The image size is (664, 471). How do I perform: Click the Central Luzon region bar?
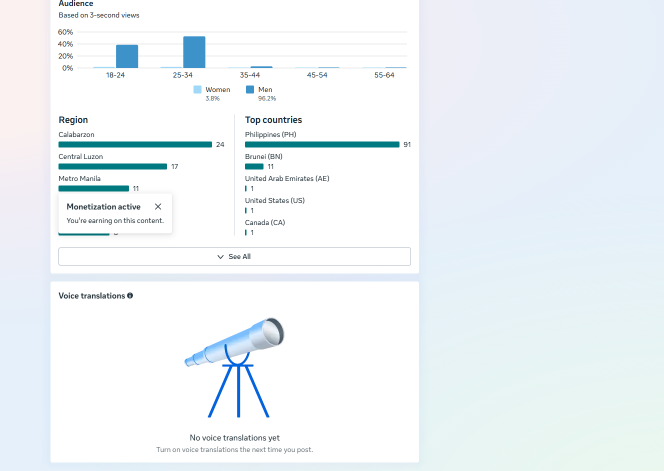(113, 166)
